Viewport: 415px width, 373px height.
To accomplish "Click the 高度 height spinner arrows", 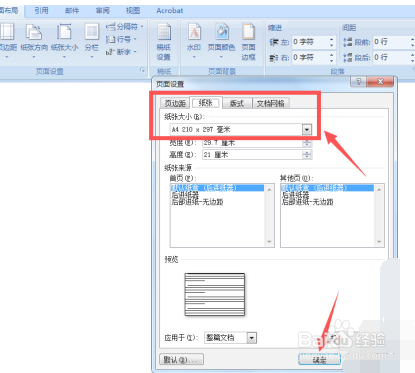I will coord(307,155).
